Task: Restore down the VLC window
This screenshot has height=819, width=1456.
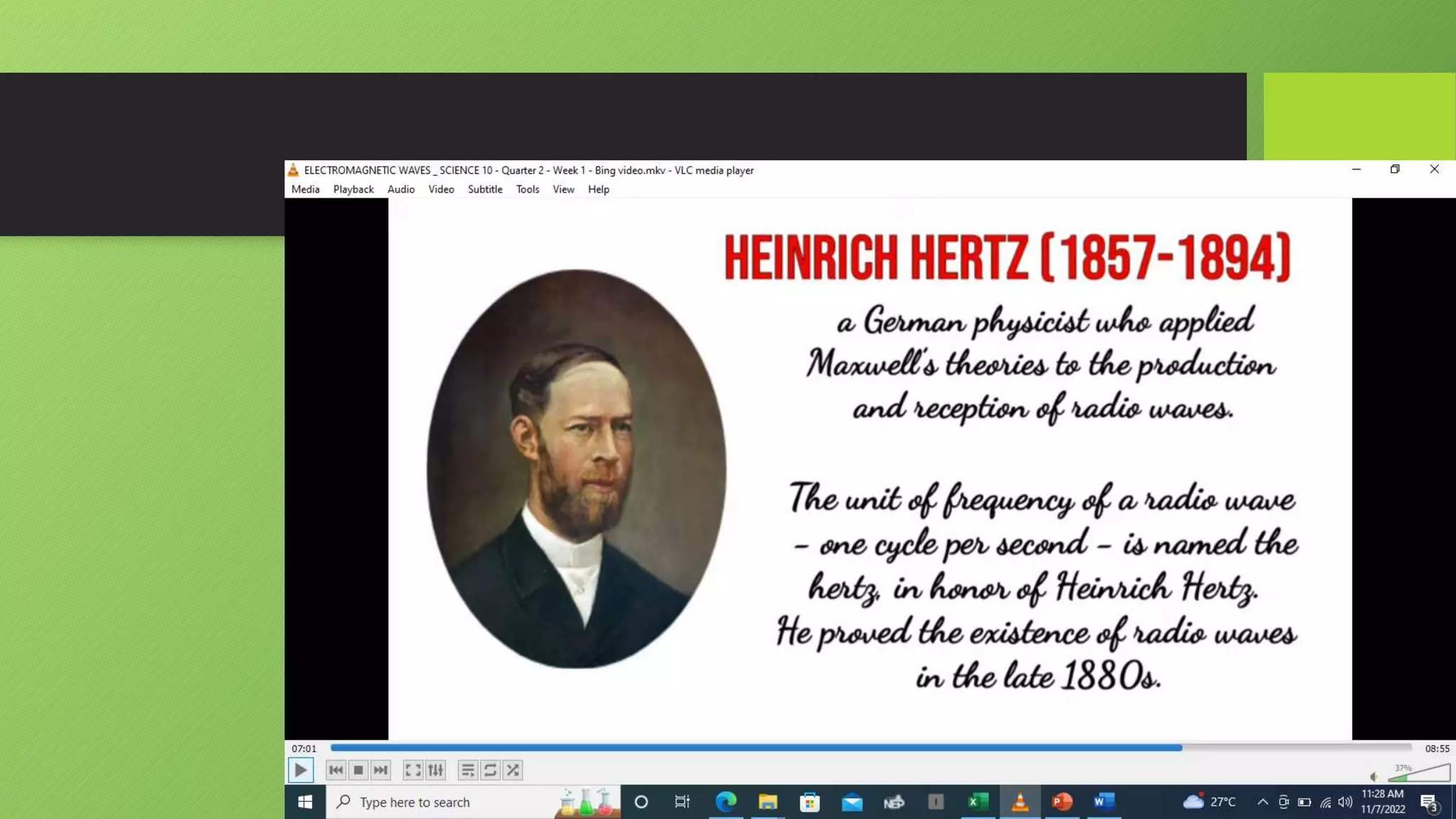Action: 1395,169
